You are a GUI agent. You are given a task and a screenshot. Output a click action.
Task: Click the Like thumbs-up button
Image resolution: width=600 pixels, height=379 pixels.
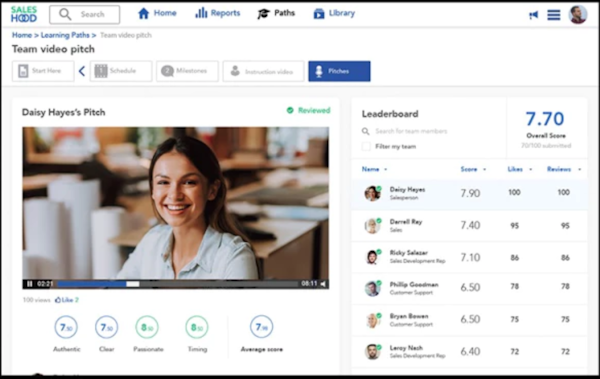(x=67, y=300)
